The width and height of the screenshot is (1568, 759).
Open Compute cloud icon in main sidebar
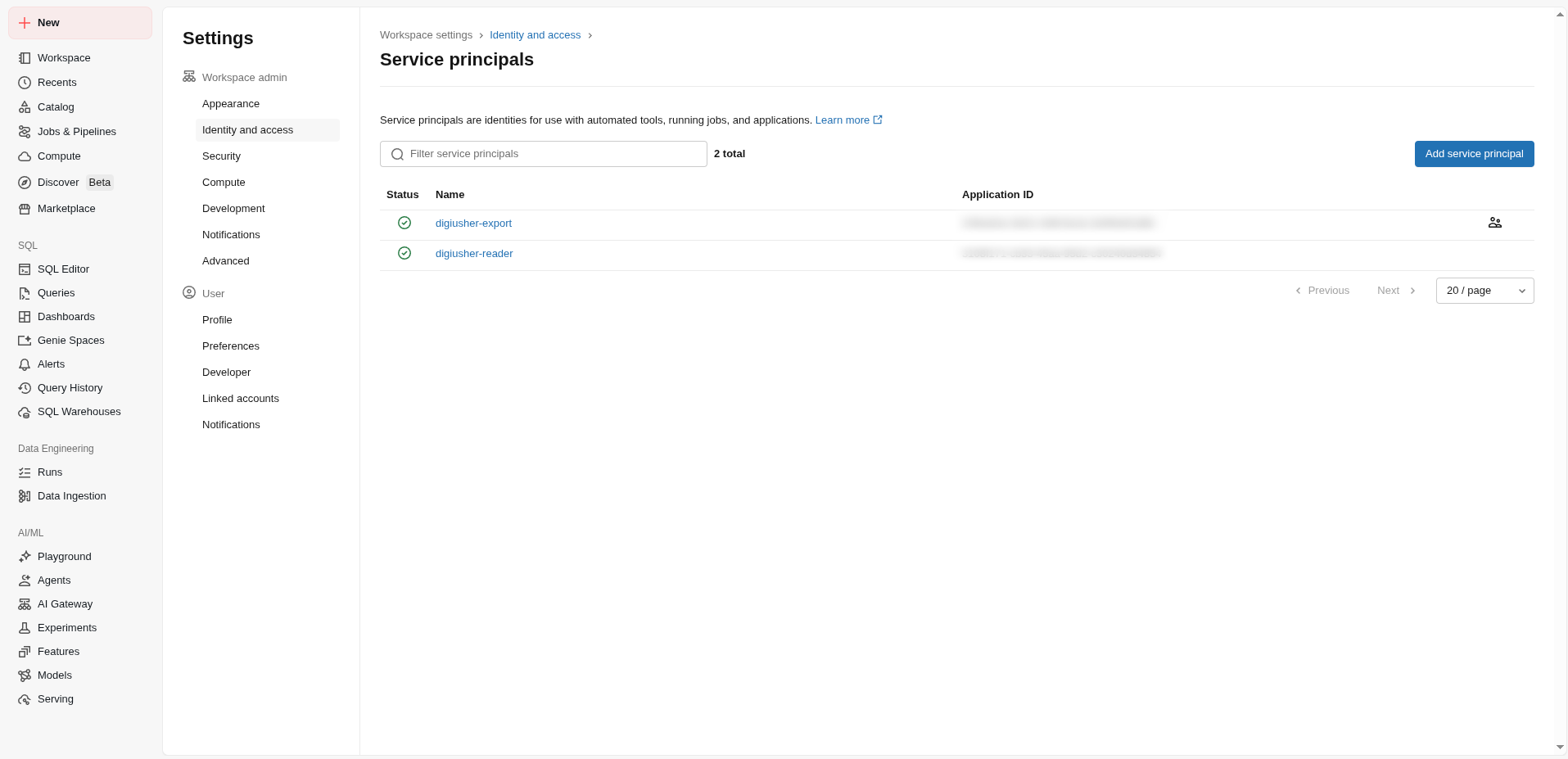pyautogui.click(x=25, y=156)
